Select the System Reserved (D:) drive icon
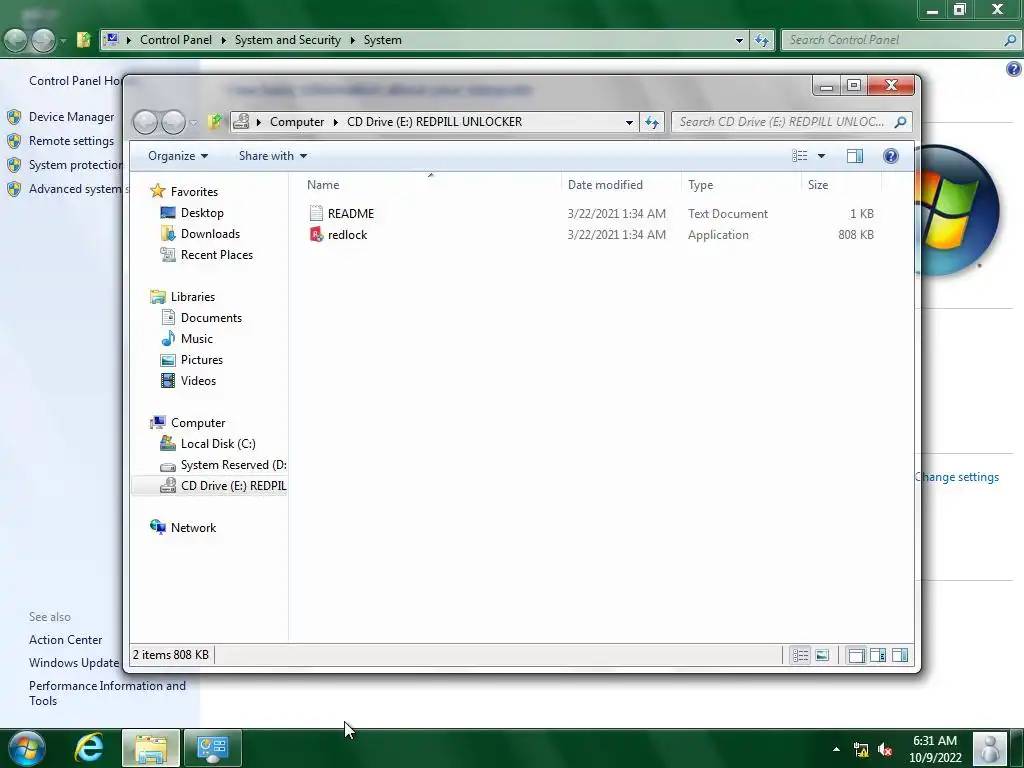Screen dimensions: 1024x768 coord(168,466)
